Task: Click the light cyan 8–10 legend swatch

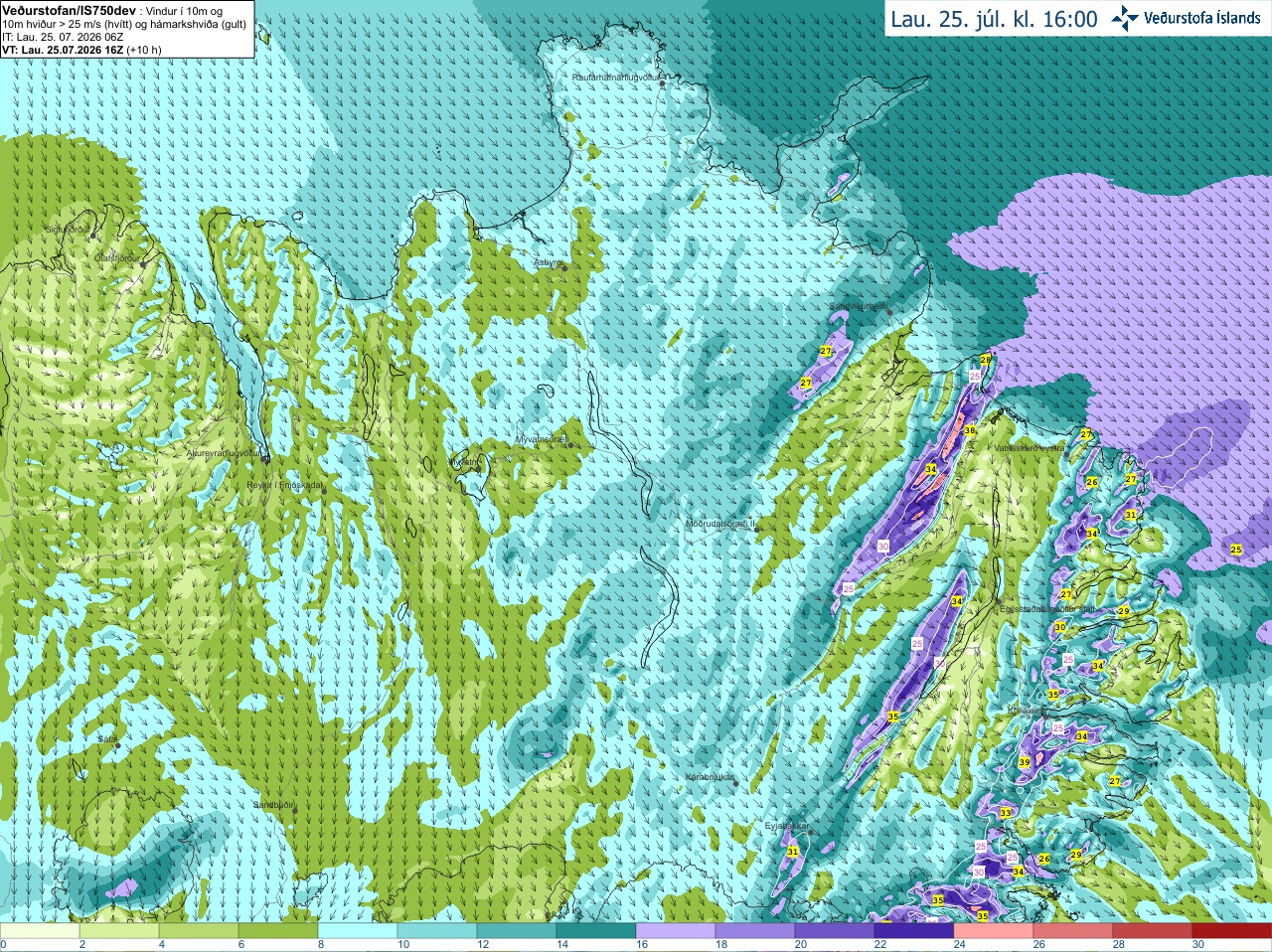Action: pos(358,931)
